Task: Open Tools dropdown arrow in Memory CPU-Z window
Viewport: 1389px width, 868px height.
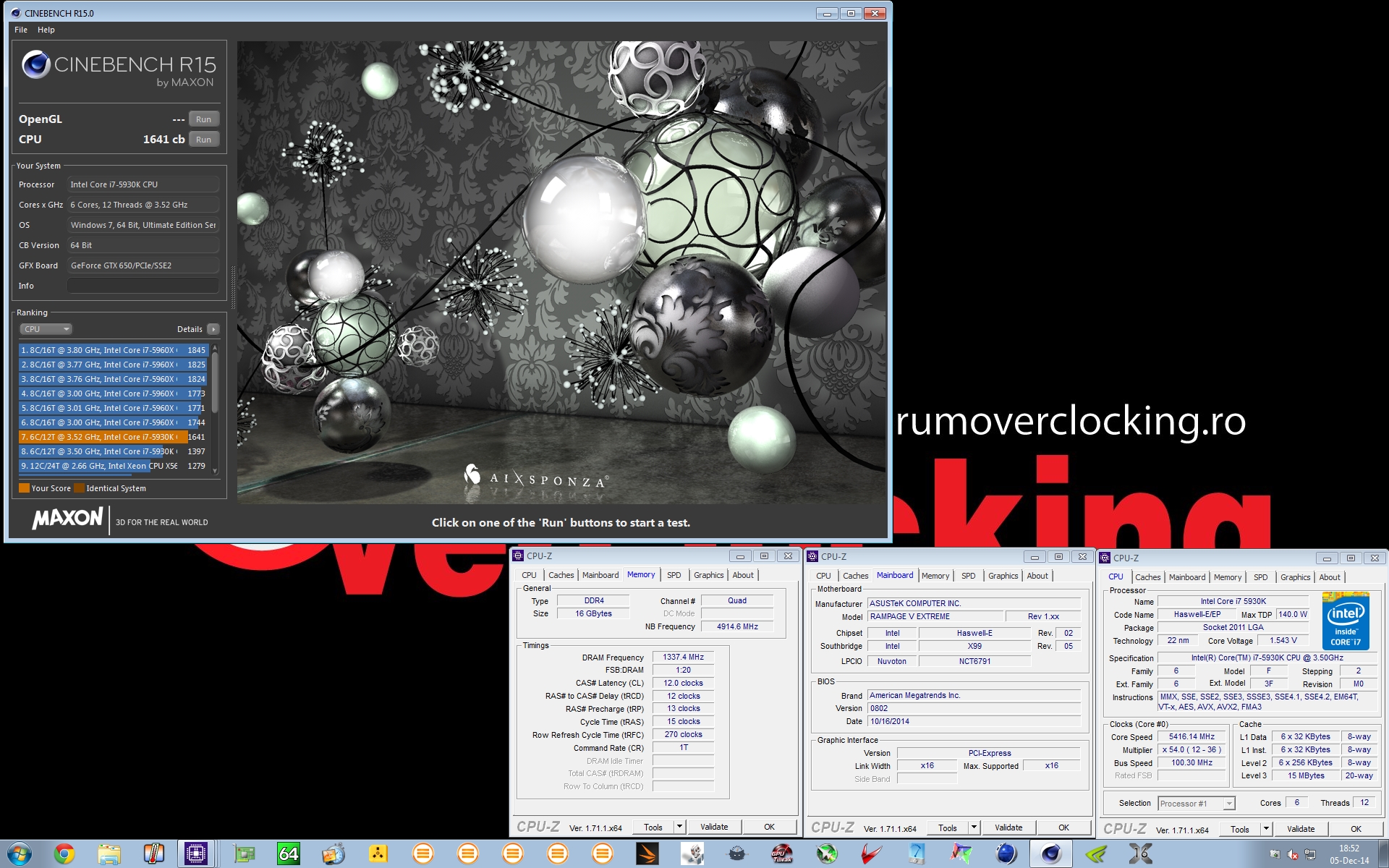Action: pos(679,827)
